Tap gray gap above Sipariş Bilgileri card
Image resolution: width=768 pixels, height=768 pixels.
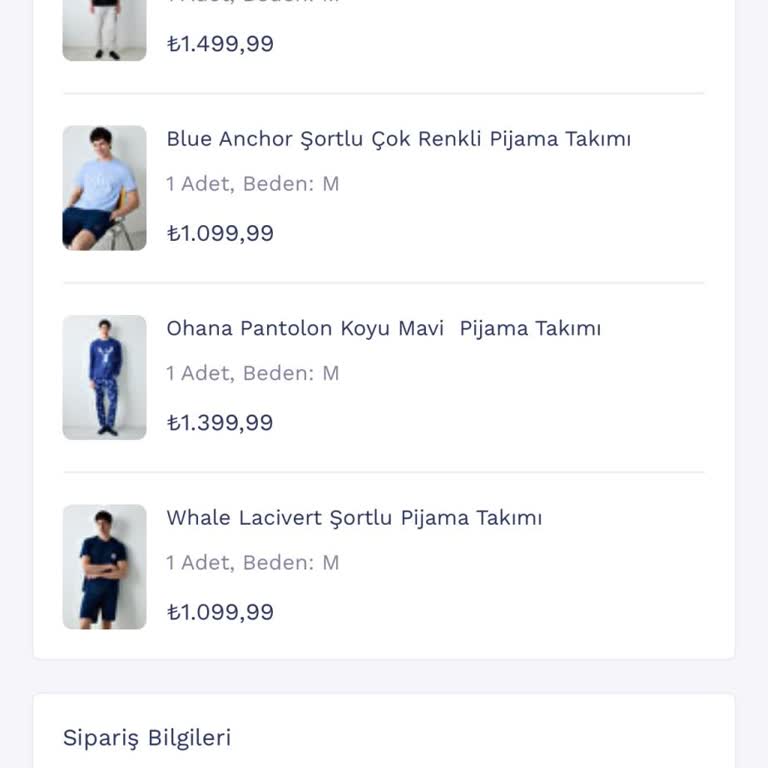384,677
